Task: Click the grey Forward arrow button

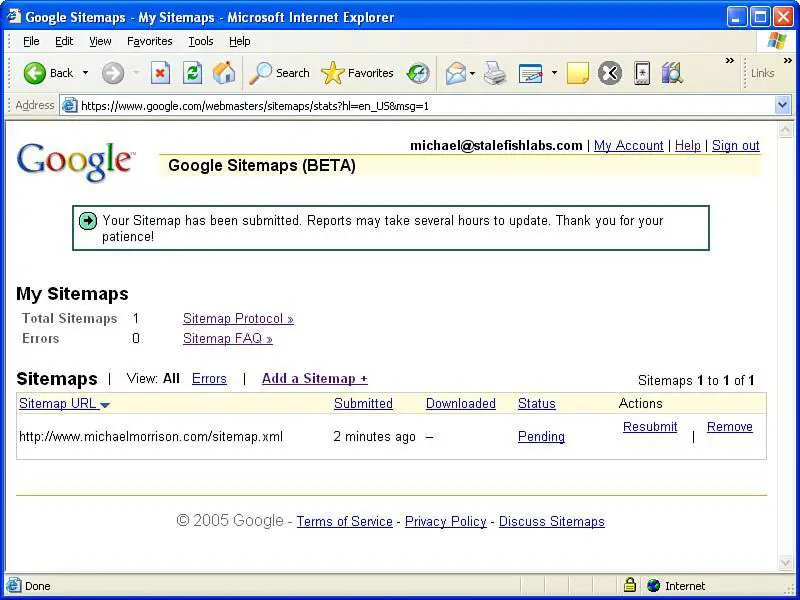Action: [x=113, y=73]
